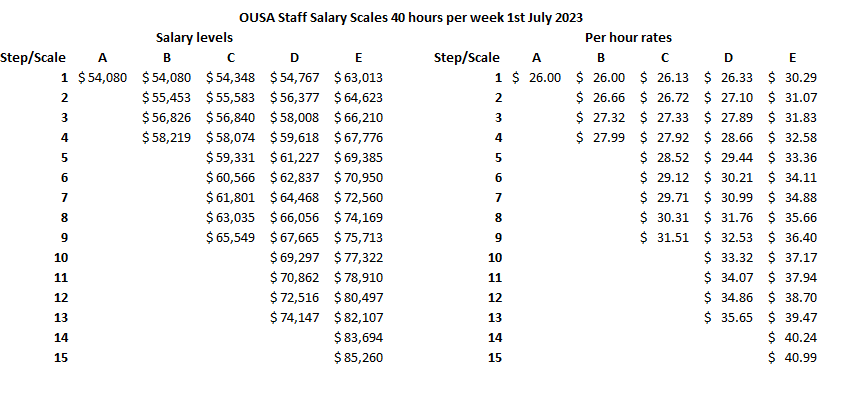Click the OUSA Staff Salary Scales title
This screenshot has width=847, height=398.
tap(411, 17)
